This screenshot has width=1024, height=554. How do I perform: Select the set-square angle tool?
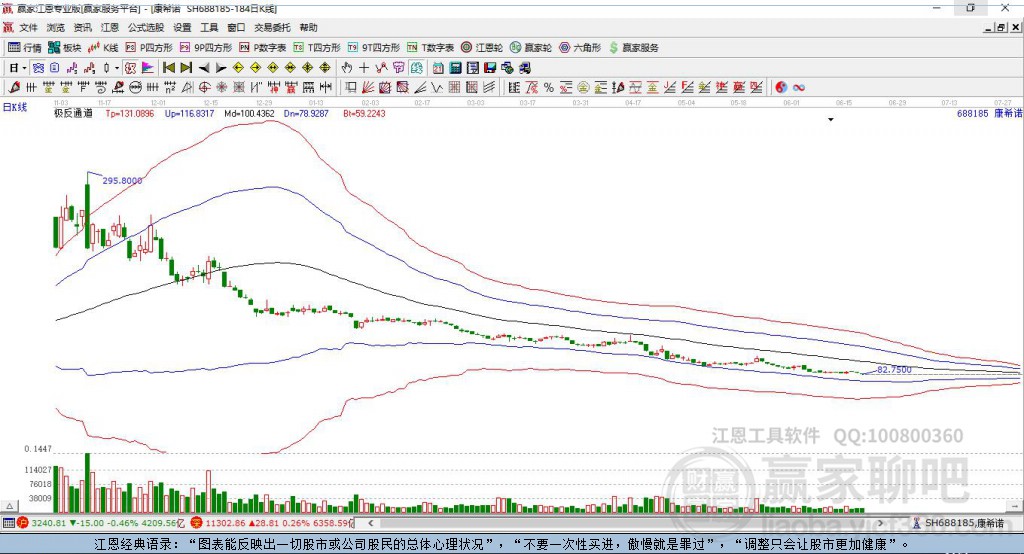tap(187, 87)
